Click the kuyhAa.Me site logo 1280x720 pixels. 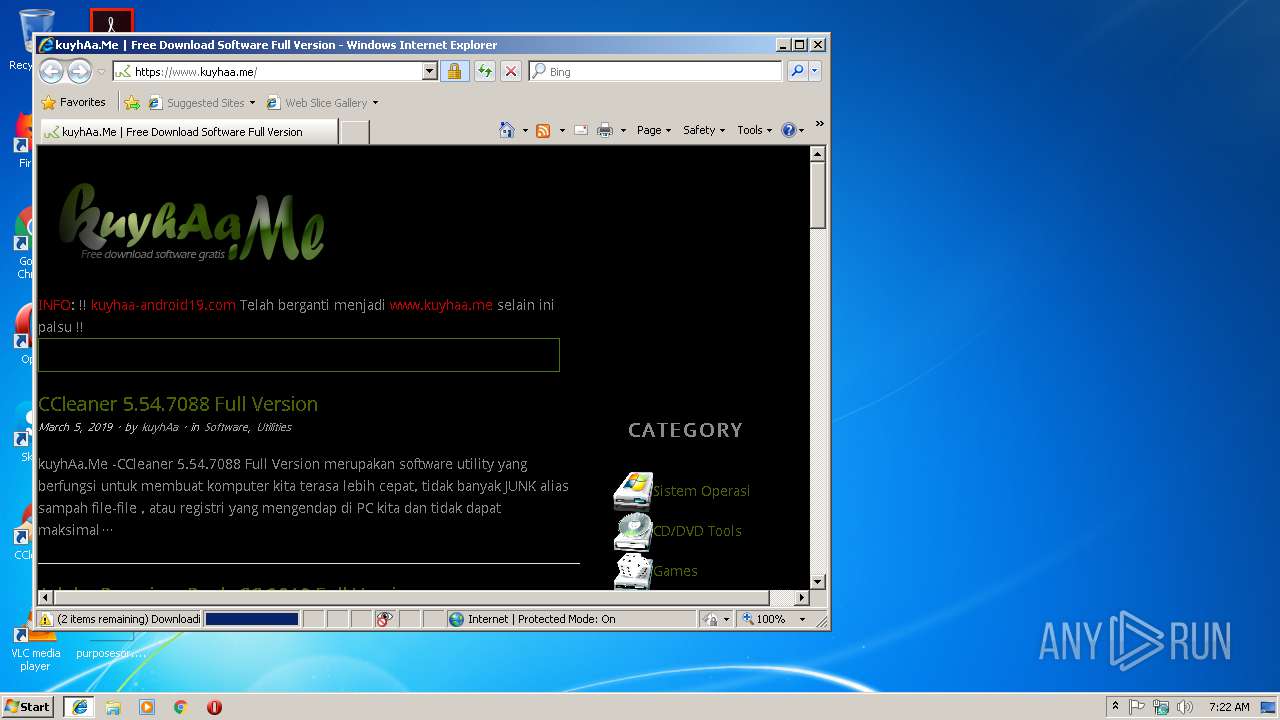coord(191,223)
